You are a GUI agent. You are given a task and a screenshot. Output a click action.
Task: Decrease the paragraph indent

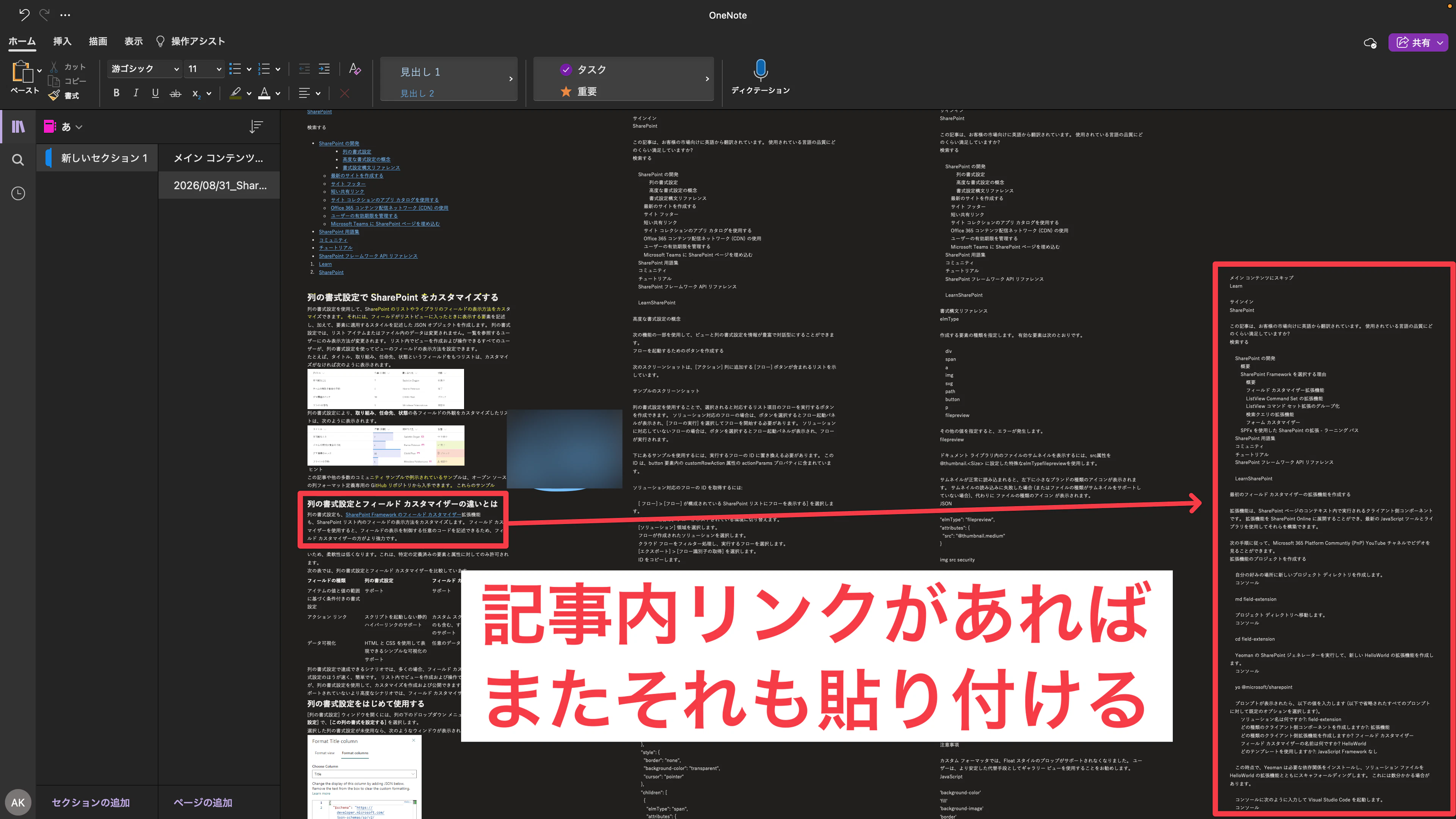(304, 69)
